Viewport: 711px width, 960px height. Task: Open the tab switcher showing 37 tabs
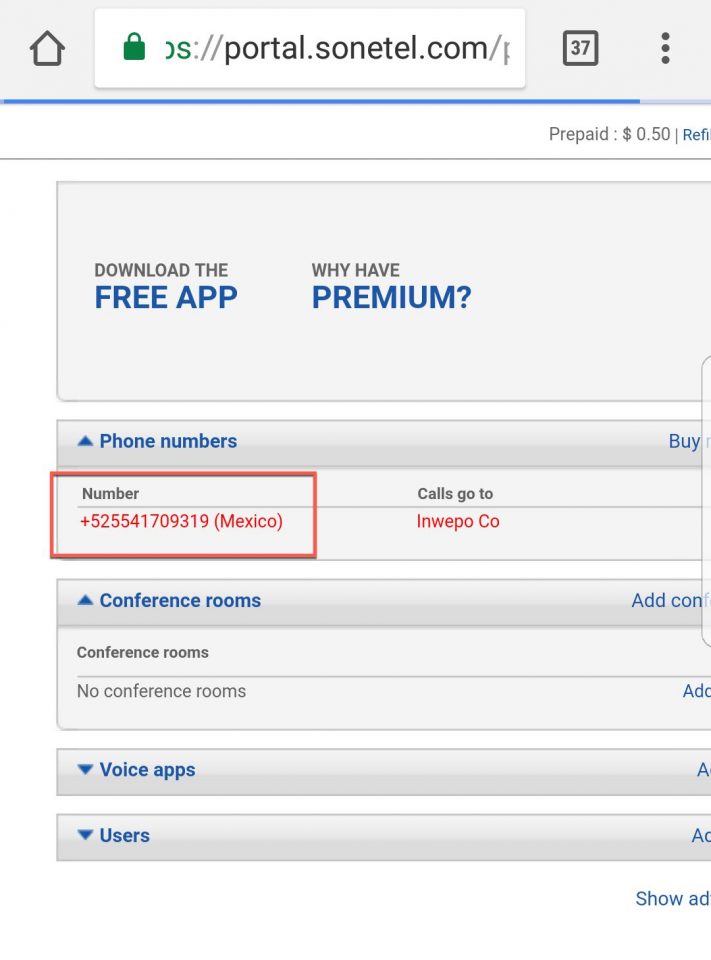coord(580,48)
